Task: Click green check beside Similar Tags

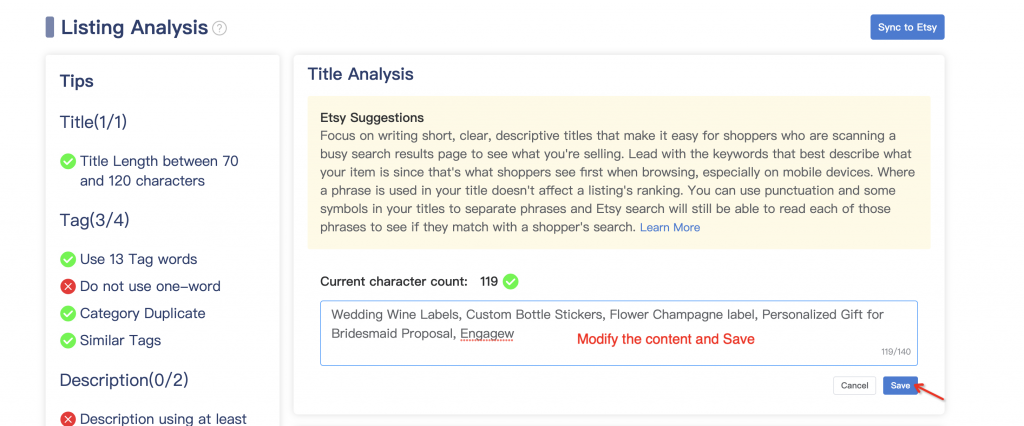Action: tap(68, 341)
